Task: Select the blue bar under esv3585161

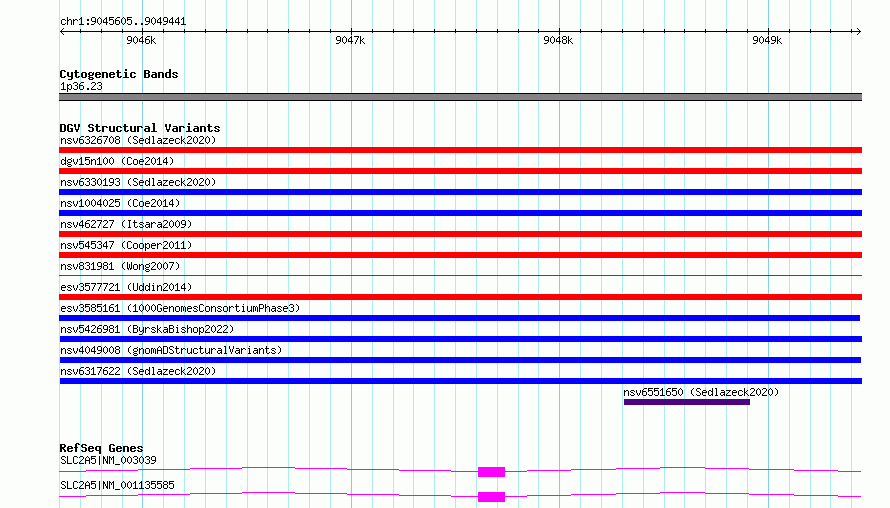Action: click(x=460, y=318)
